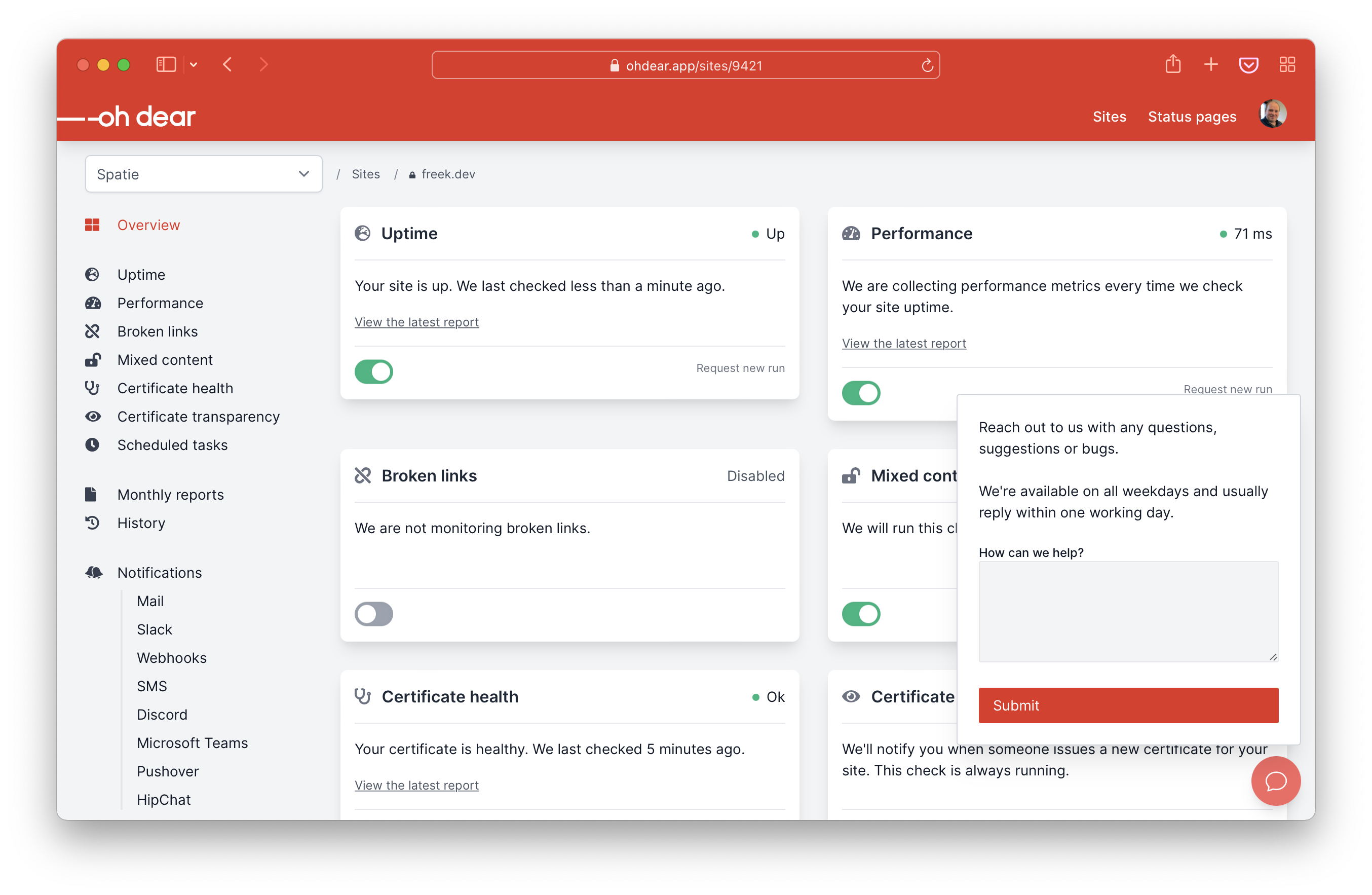Image resolution: width=1372 pixels, height=895 pixels.
Task: Click the Oh Dear logo
Action: pyautogui.click(x=127, y=117)
